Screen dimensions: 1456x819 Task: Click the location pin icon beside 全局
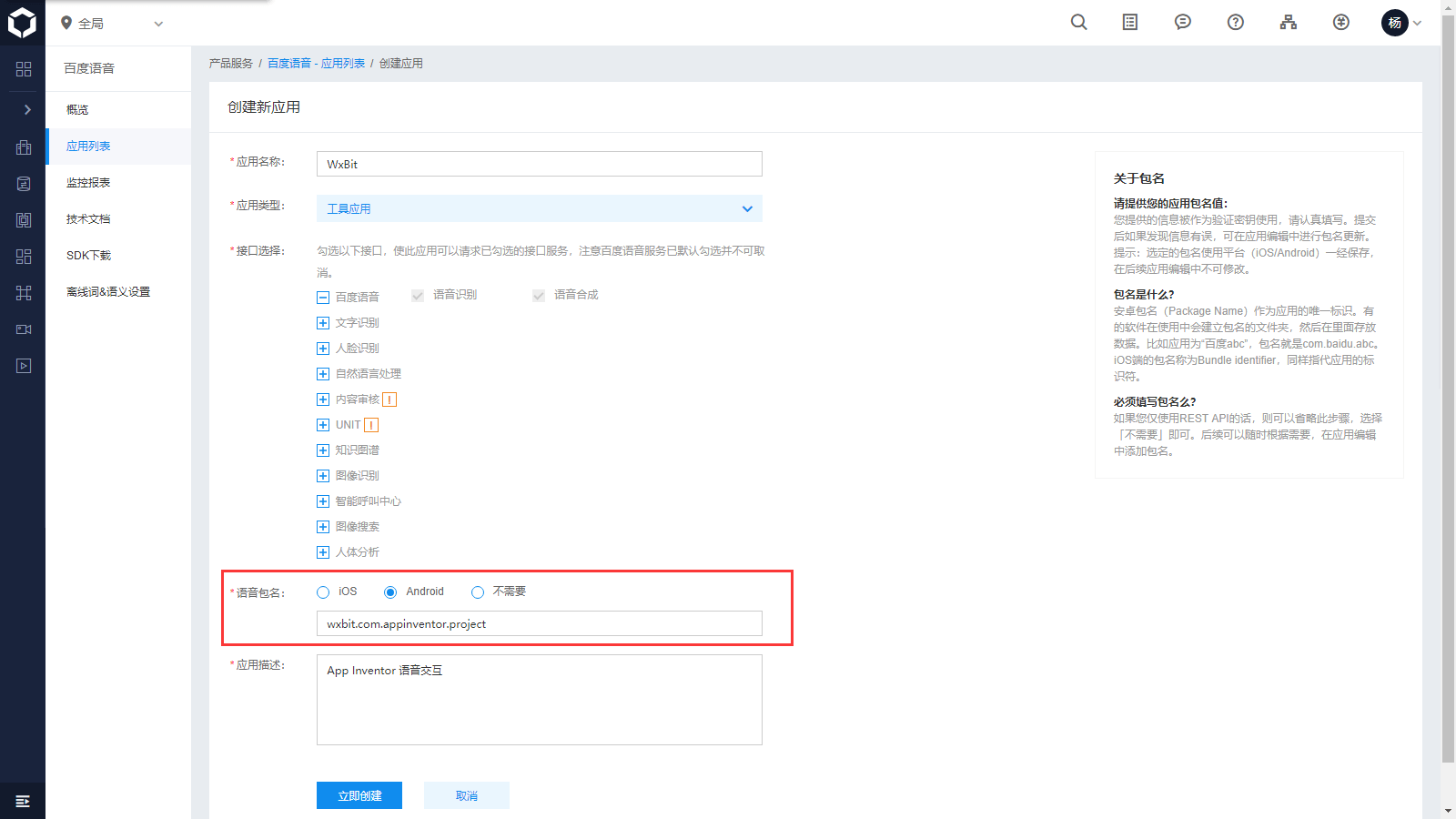click(66, 23)
